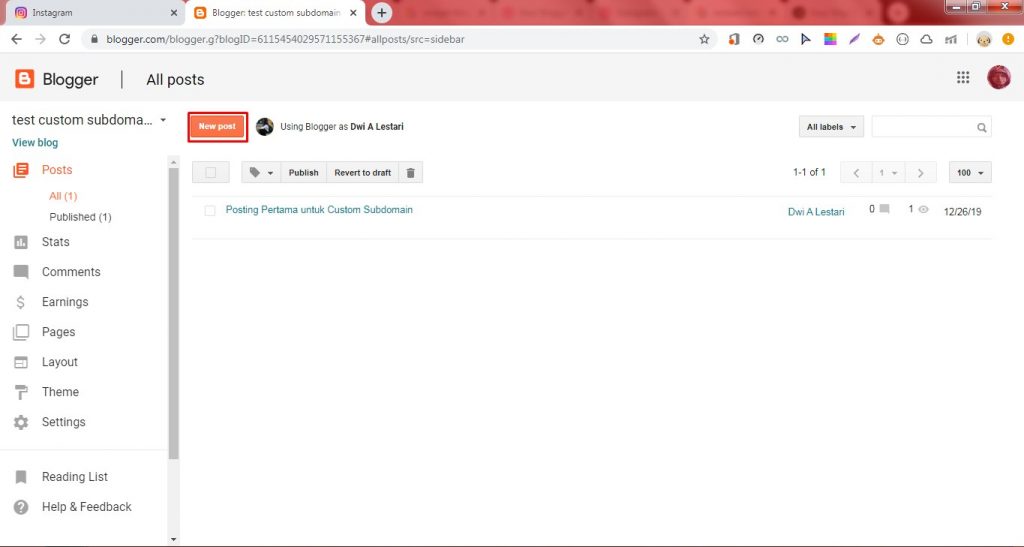The image size is (1024, 547).
Task: Go to Earnings in sidebar
Action: coord(65,302)
